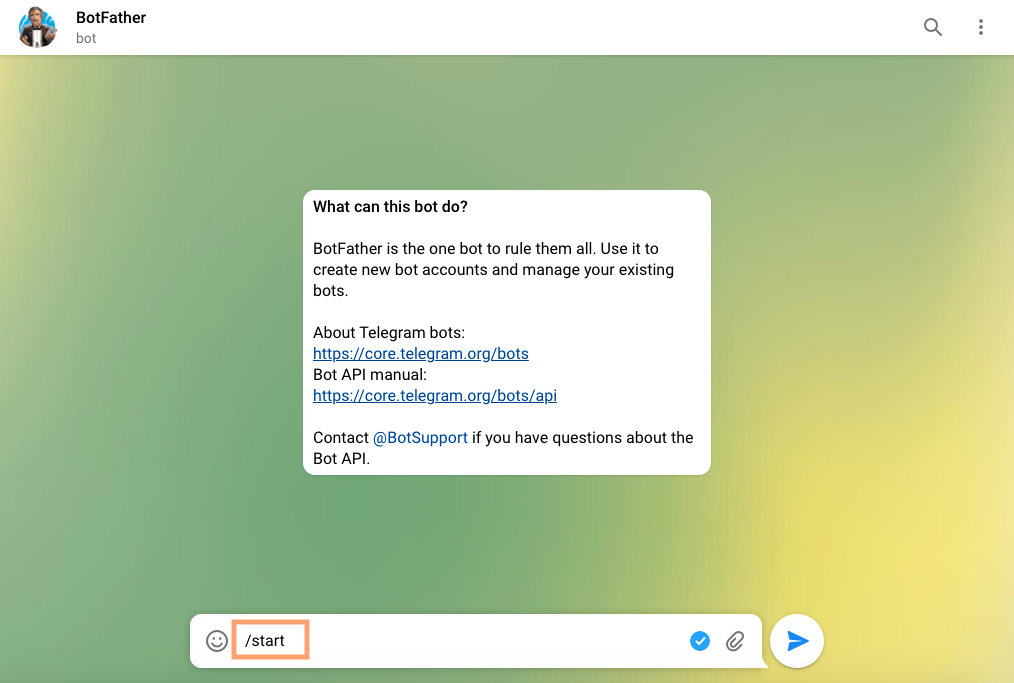Click the BotFather description paragraph

pyautogui.click(x=493, y=270)
